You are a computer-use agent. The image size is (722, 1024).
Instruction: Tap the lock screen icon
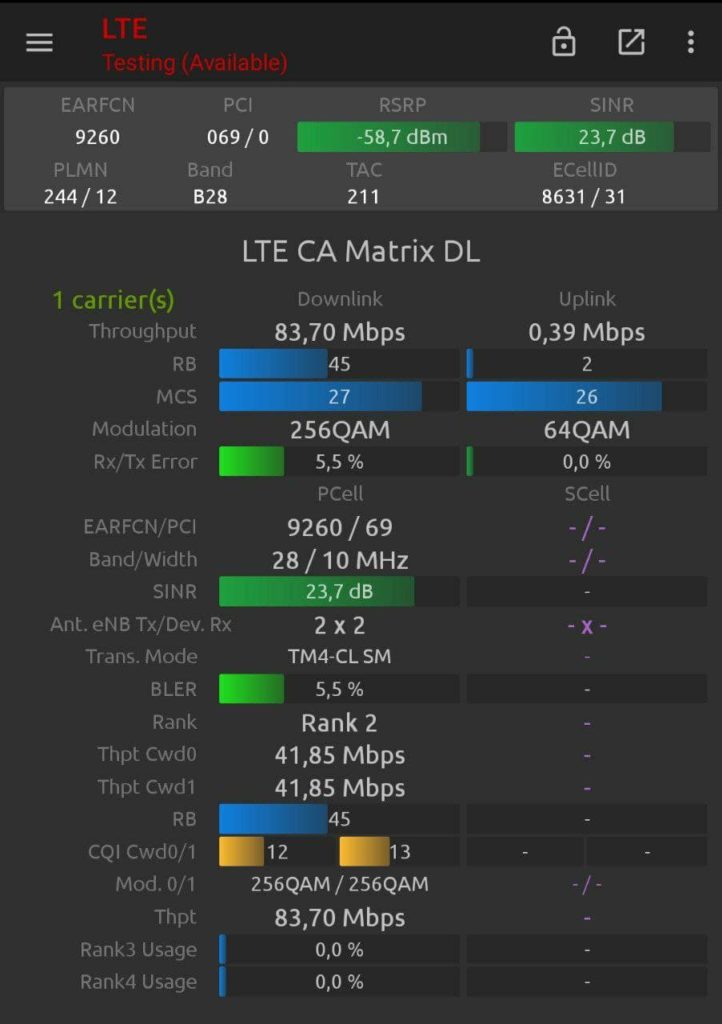pyautogui.click(x=564, y=42)
